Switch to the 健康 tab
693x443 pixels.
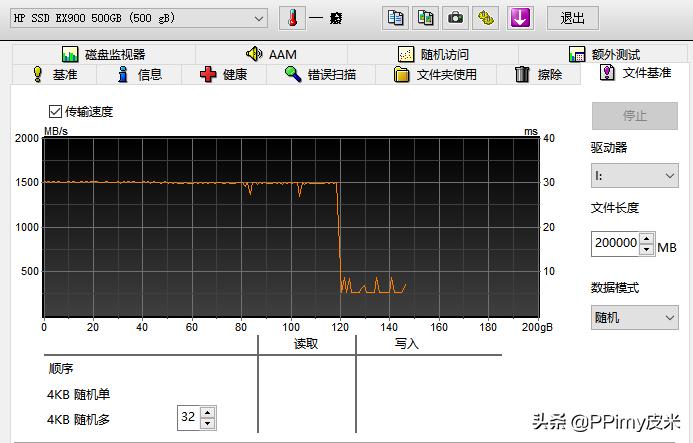[224, 74]
